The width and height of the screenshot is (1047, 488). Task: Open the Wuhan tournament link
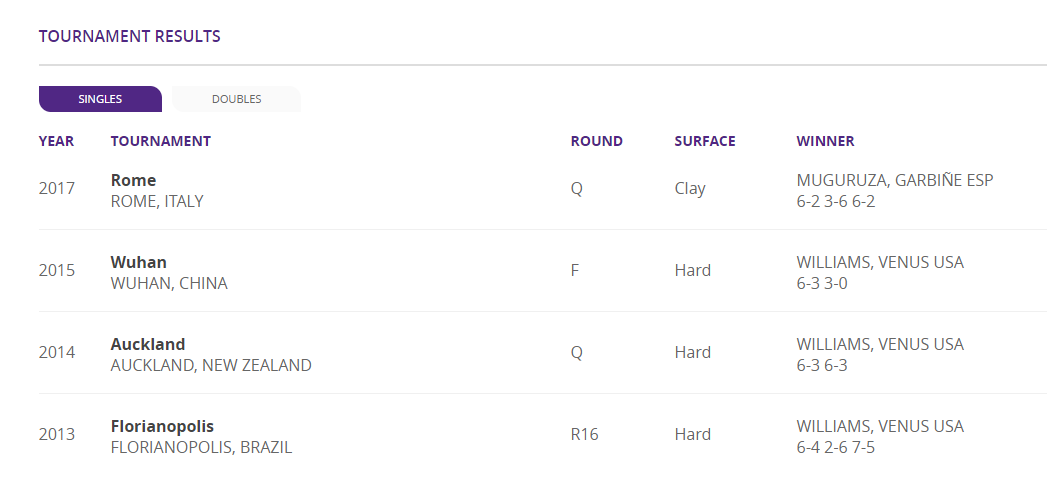[x=139, y=262]
